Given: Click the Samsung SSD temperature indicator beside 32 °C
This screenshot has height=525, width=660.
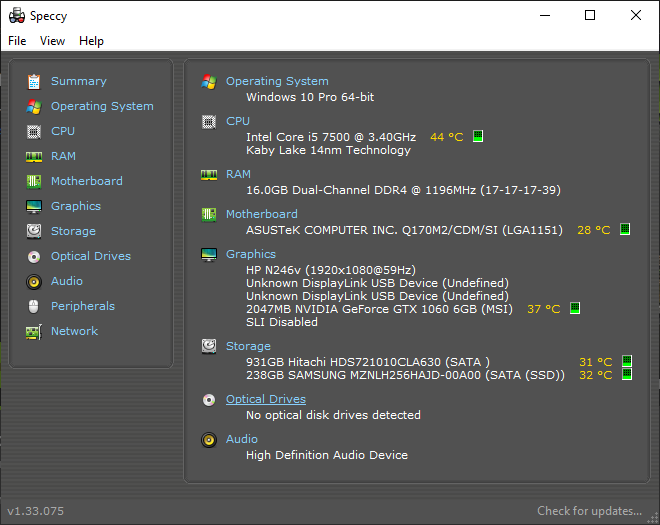Looking at the screenshot, I should (x=627, y=374).
